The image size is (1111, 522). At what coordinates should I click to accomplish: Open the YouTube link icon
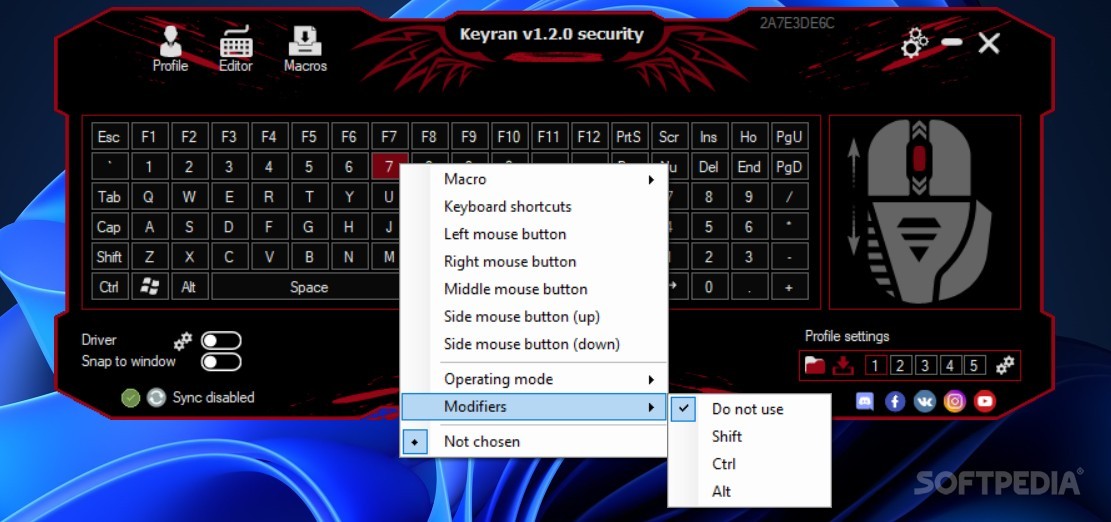pyautogui.click(x=984, y=402)
